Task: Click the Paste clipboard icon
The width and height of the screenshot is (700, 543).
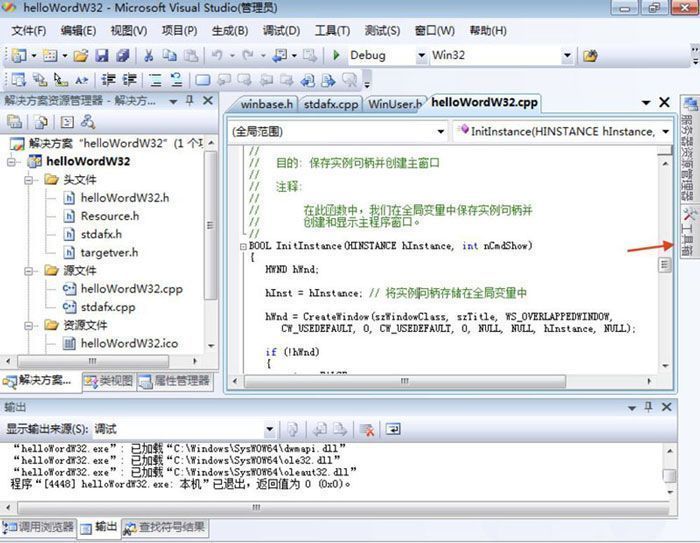Action: [x=191, y=55]
